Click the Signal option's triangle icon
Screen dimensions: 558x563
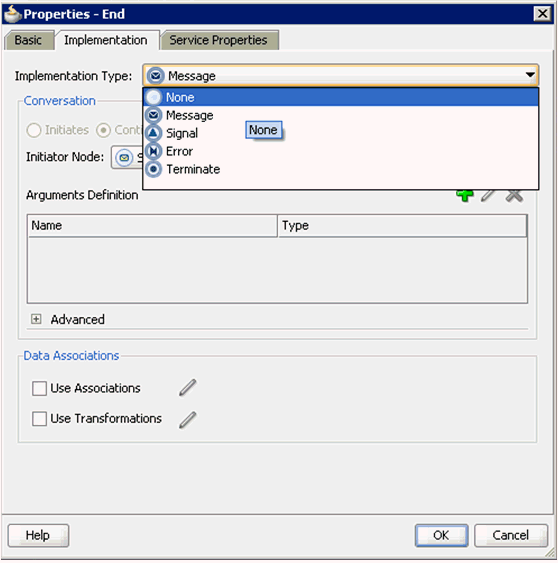point(153,133)
